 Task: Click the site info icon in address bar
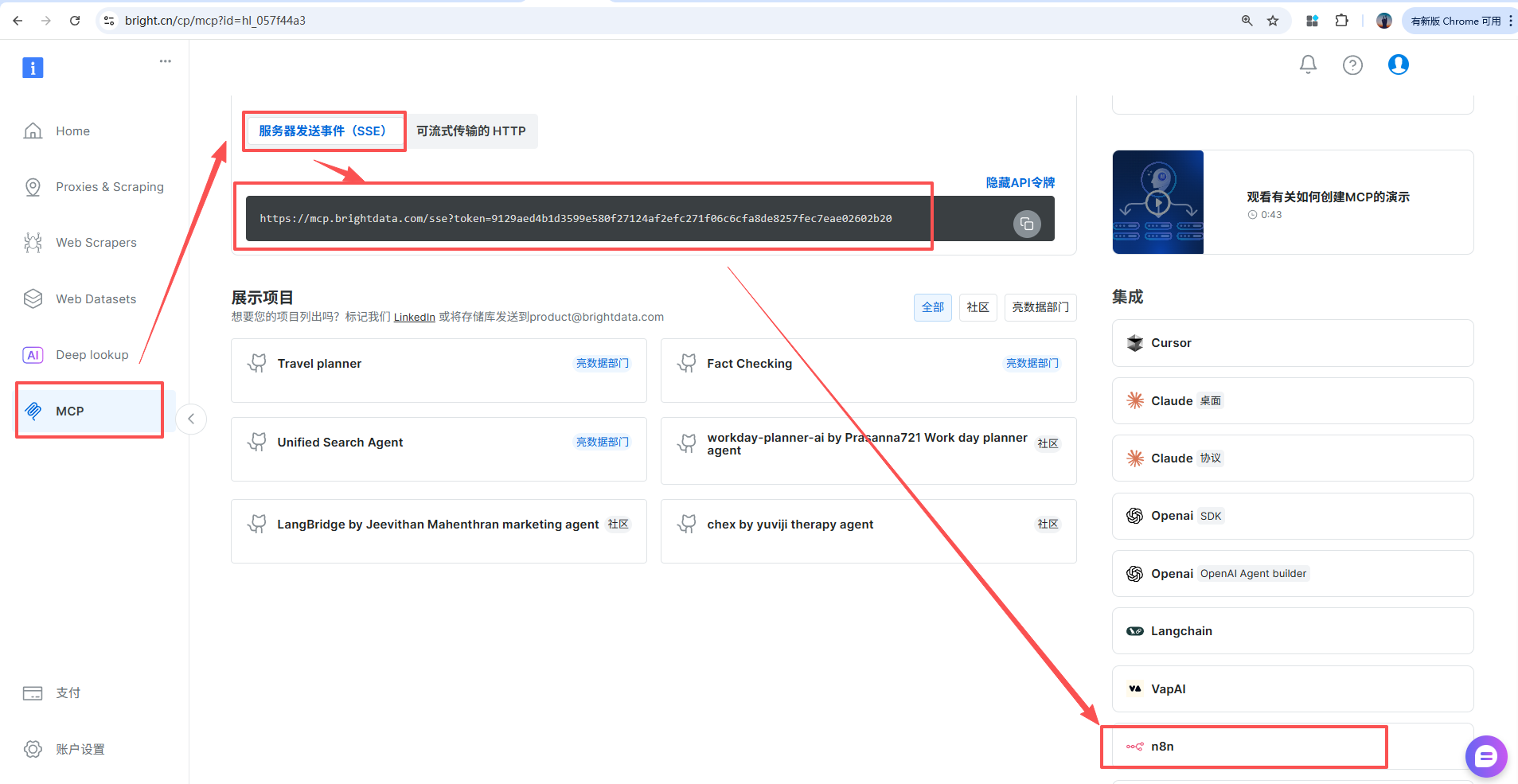coord(109,21)
